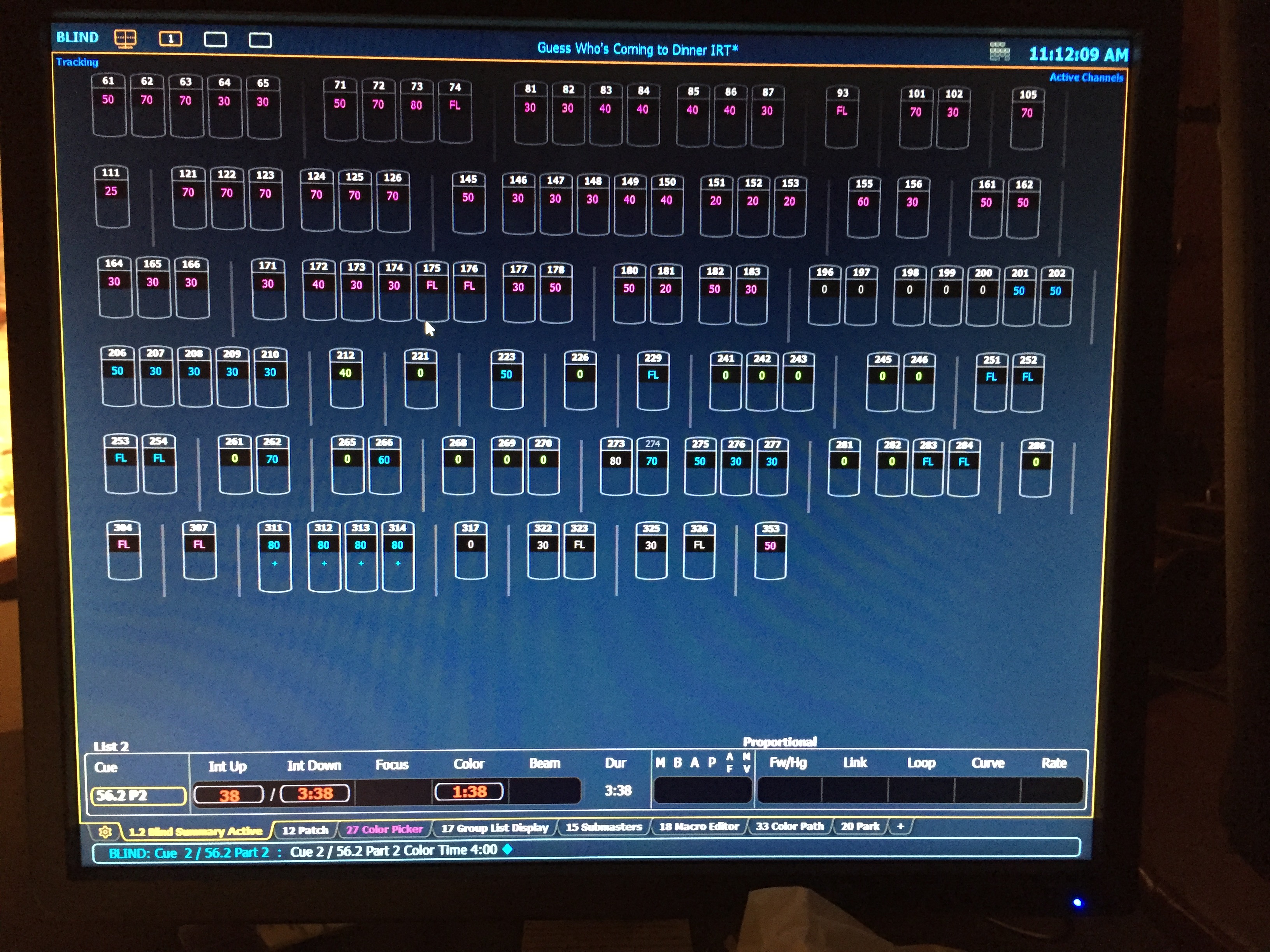Viewport: 1270px width, 952px height.
Task: Select channel 171 tile
Action: tap(268, 289)
